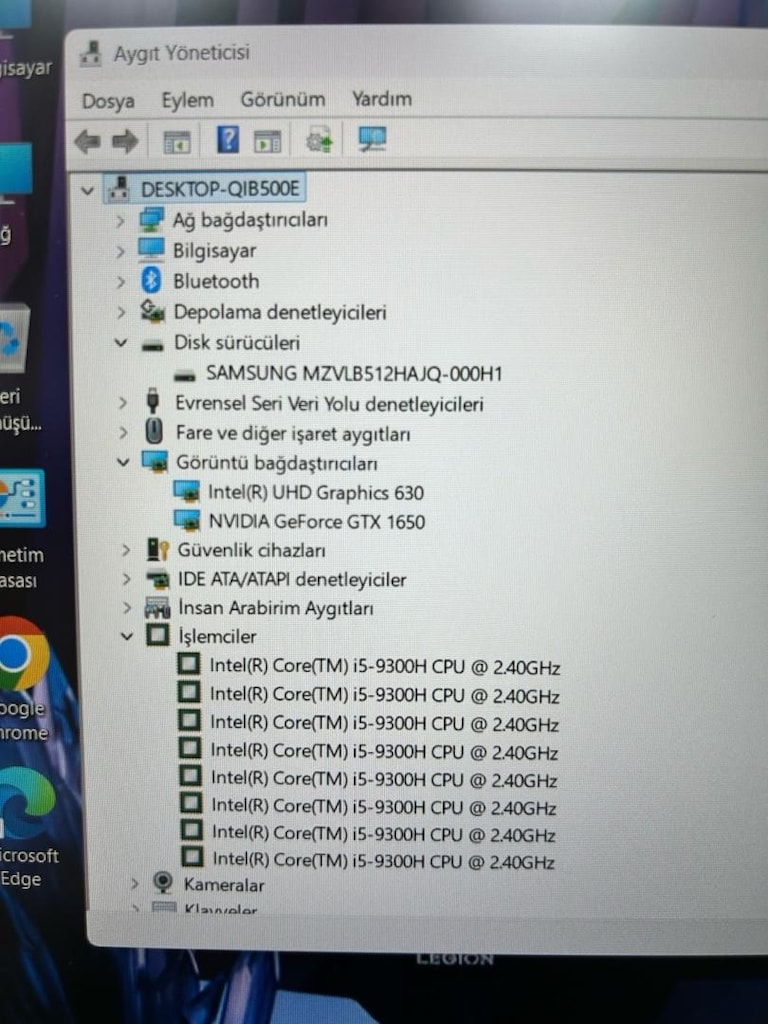Select the Intel(R) UHD Graphics 630 adapter
Viewport: 768px width, 1024px height.
[316, 492]
